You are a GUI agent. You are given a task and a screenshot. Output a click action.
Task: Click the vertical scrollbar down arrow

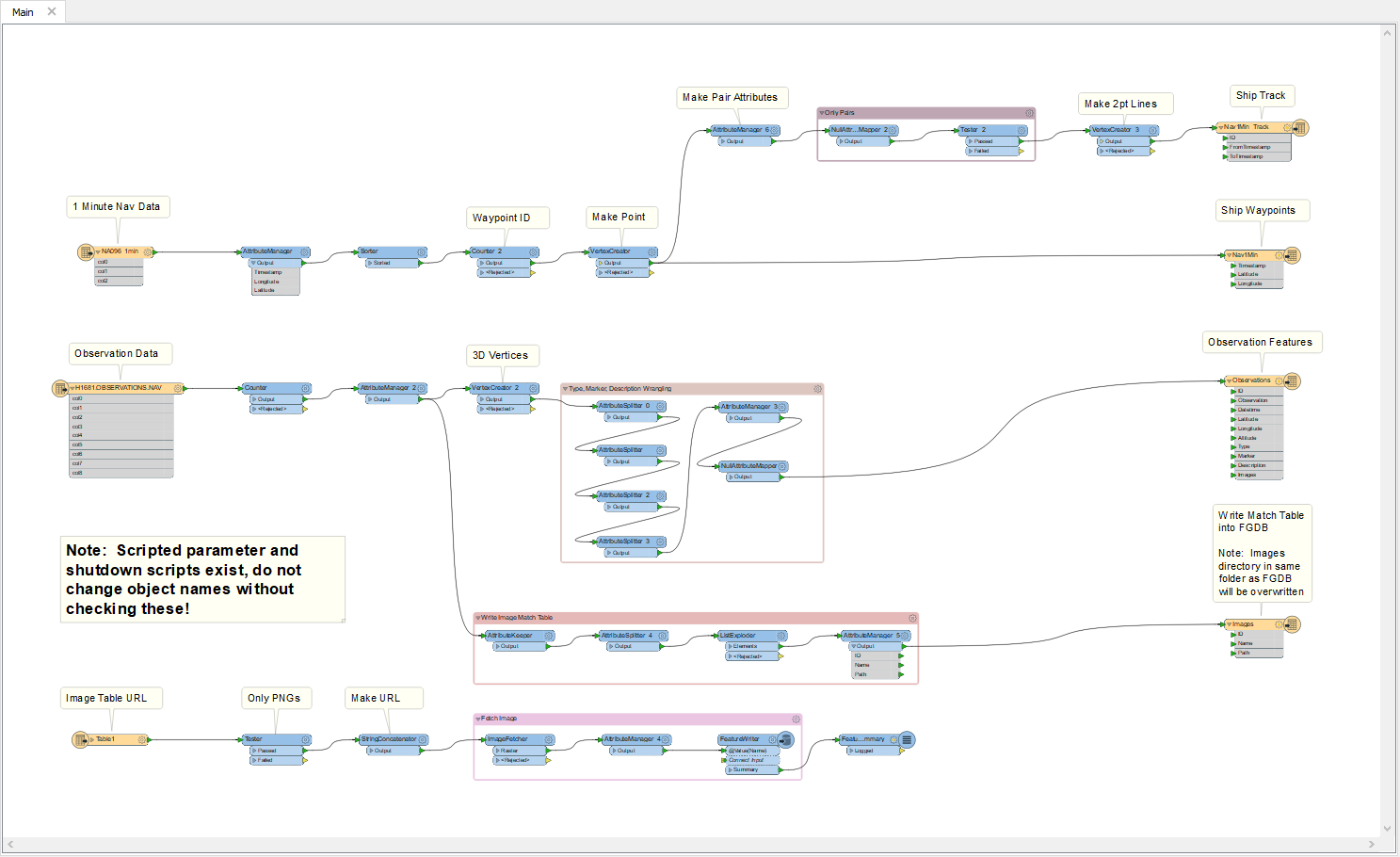tap(1387, 829)
